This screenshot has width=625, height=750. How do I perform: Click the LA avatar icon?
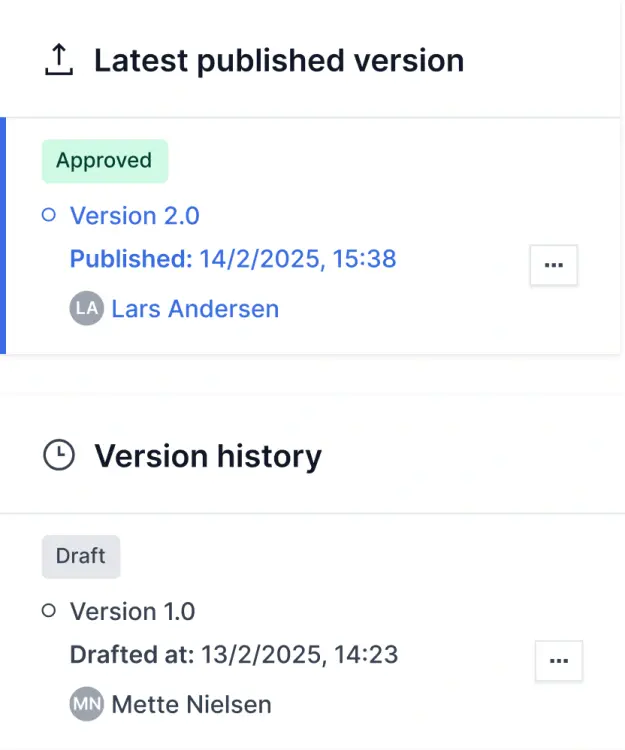coord(87,308)
